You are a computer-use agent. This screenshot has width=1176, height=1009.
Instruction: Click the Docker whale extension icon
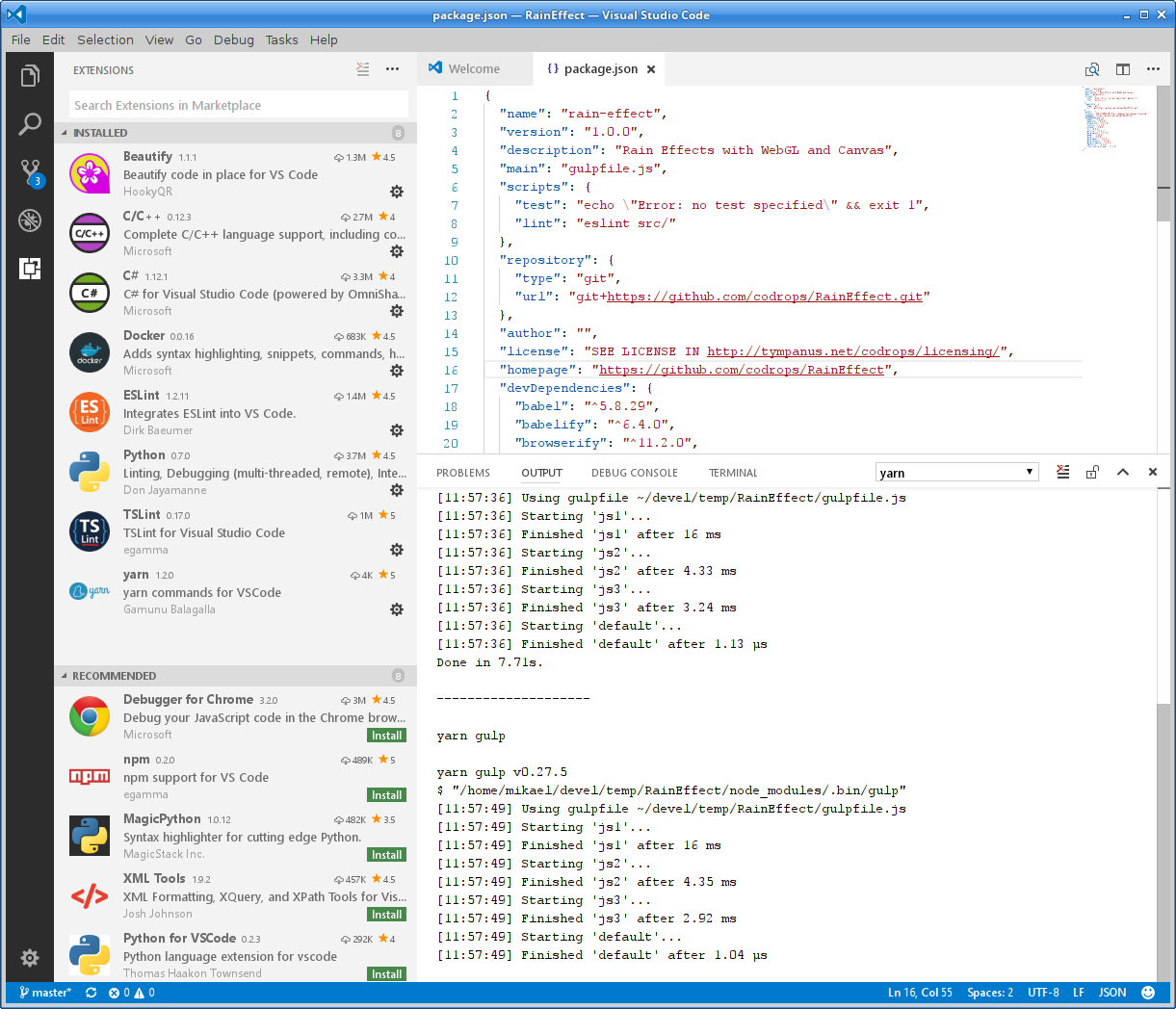[90, 352]
